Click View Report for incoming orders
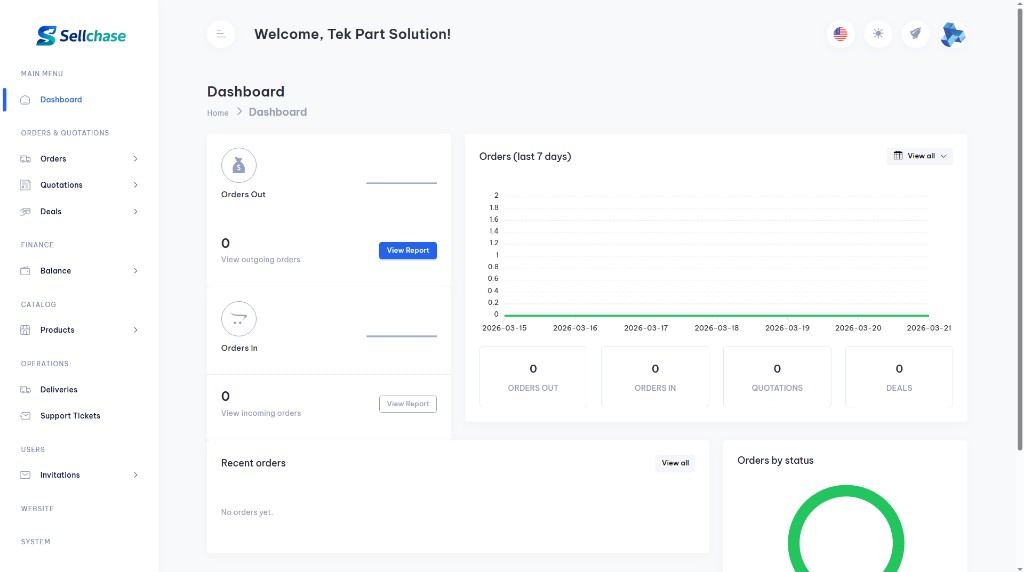Viewport: 1024px width, 572px height. [408, 404]
